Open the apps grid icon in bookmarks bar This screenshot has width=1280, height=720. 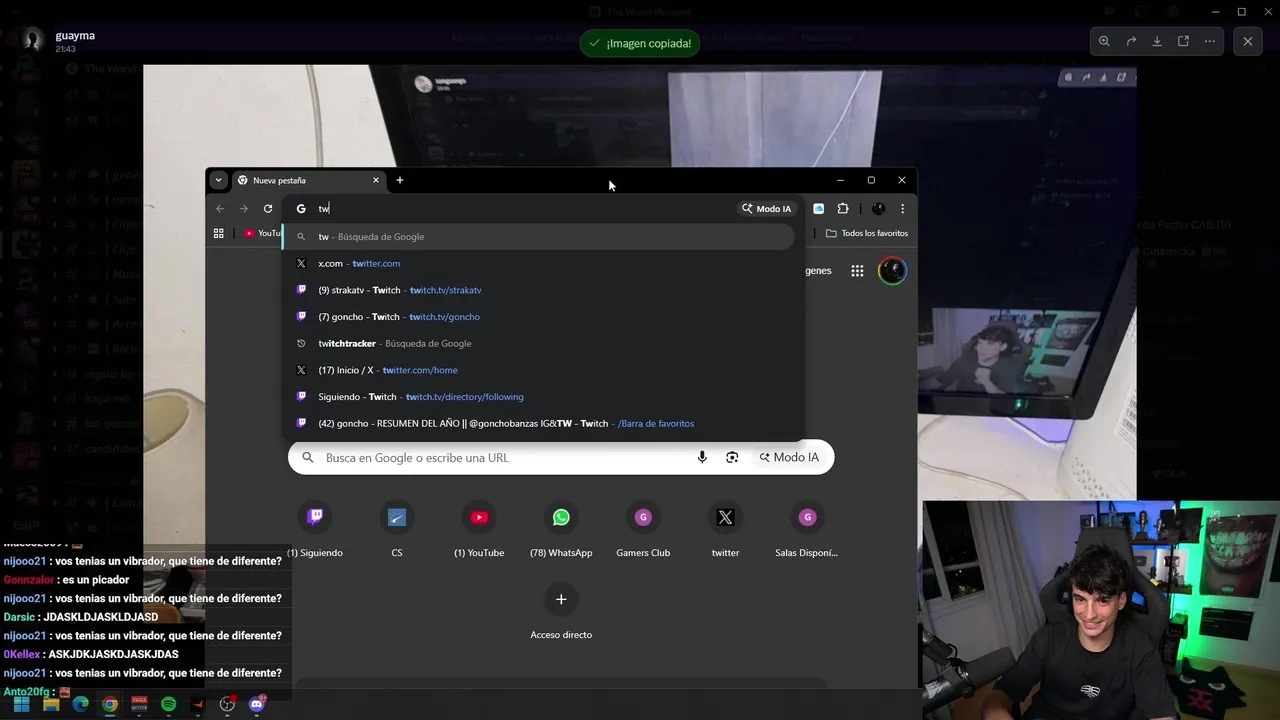(x=219, y=233)
